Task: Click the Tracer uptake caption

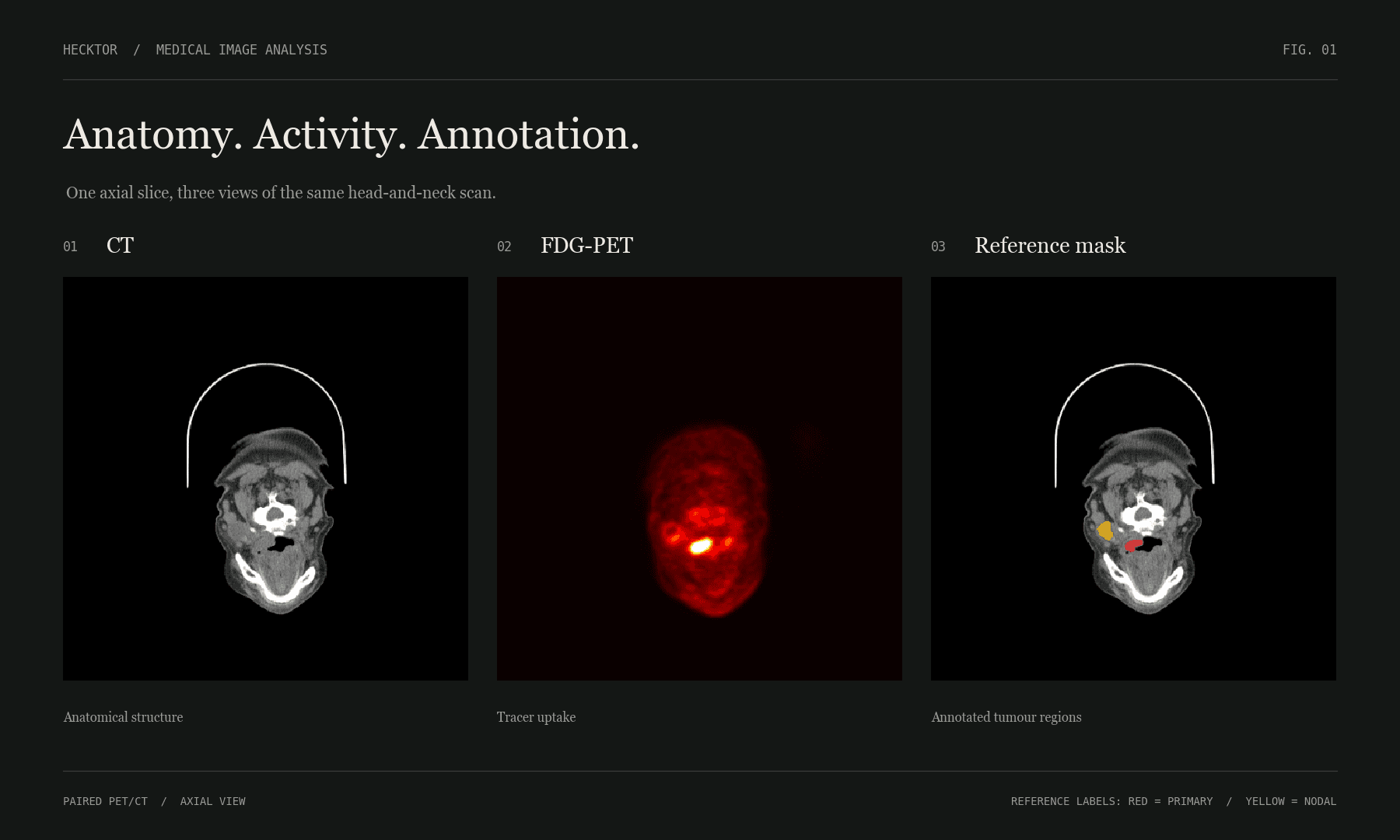Action: (536, 717)
